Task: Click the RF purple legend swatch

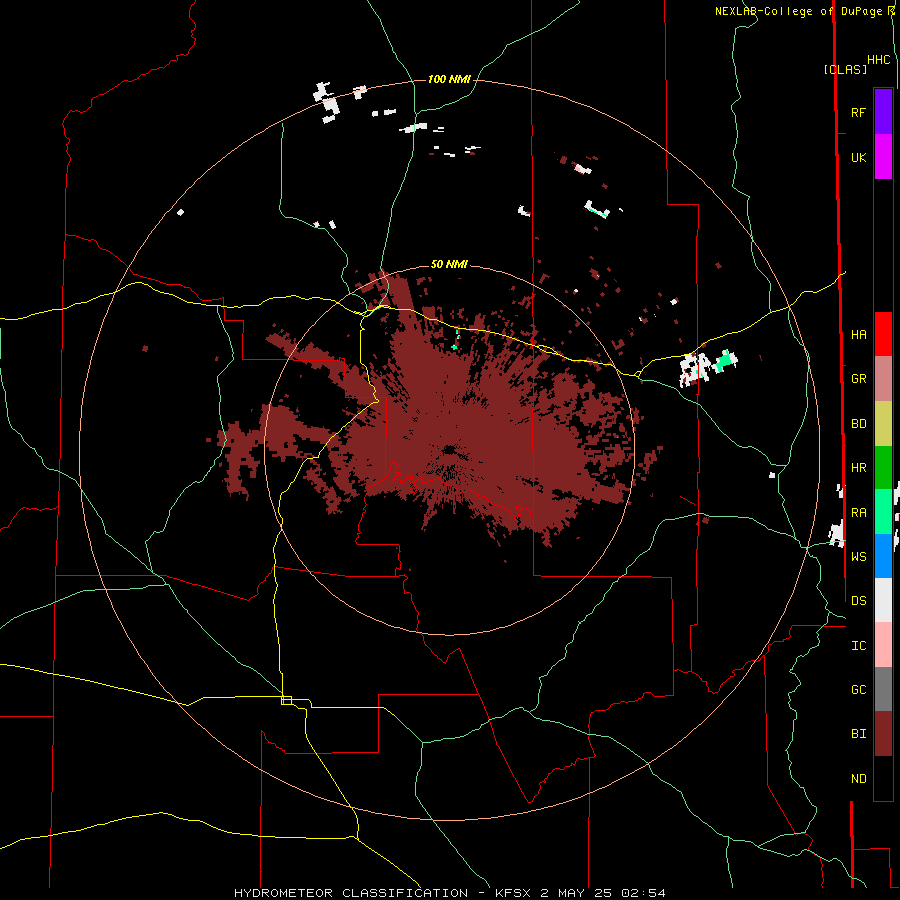Action: 883,112
